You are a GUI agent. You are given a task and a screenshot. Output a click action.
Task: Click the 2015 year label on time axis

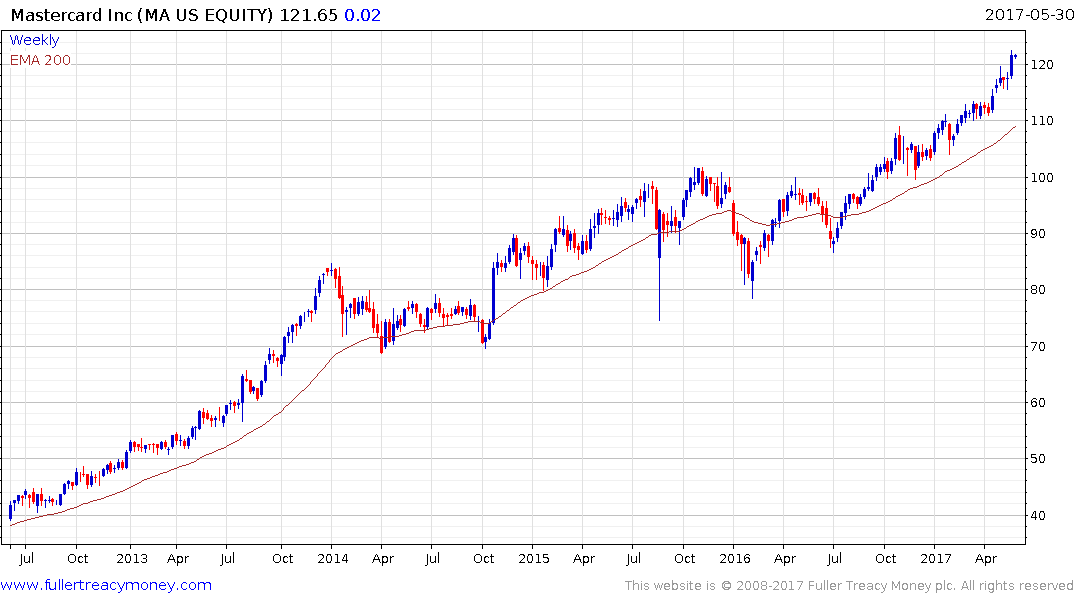click(x=533, y=559)
